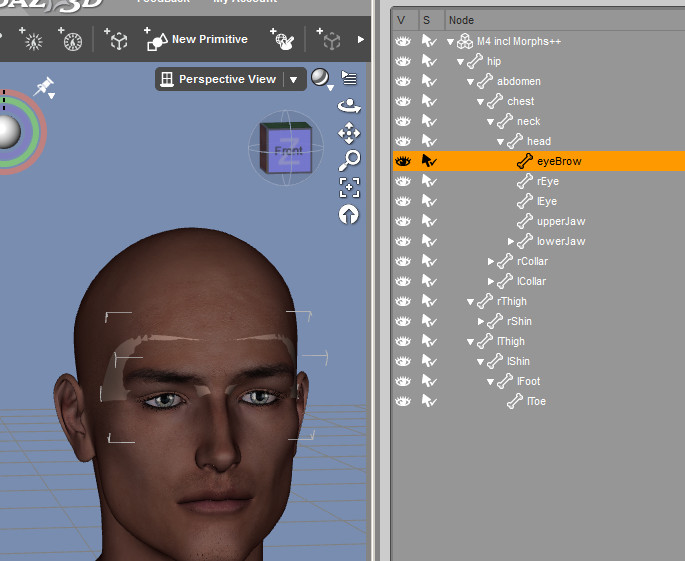685x561 pixels.
Task: Expand the rCollar node
Action: click(x=490, y=261)
